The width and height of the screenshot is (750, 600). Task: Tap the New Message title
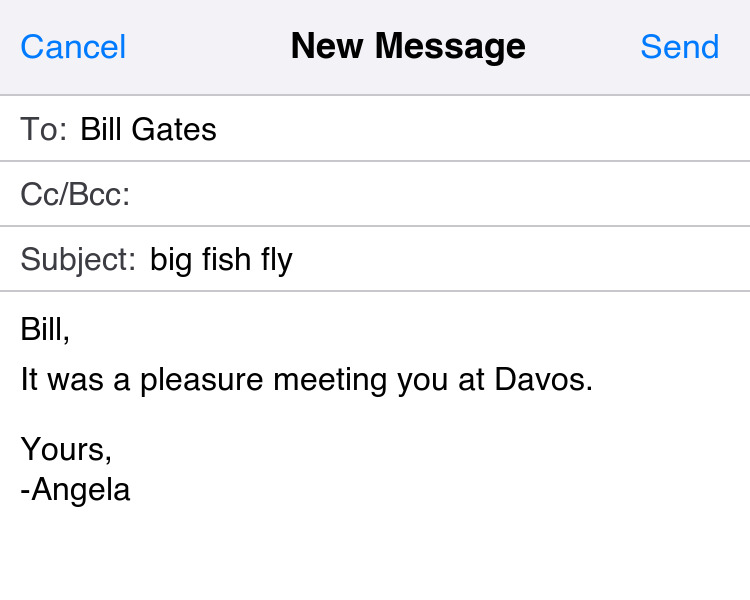point(408,46)
